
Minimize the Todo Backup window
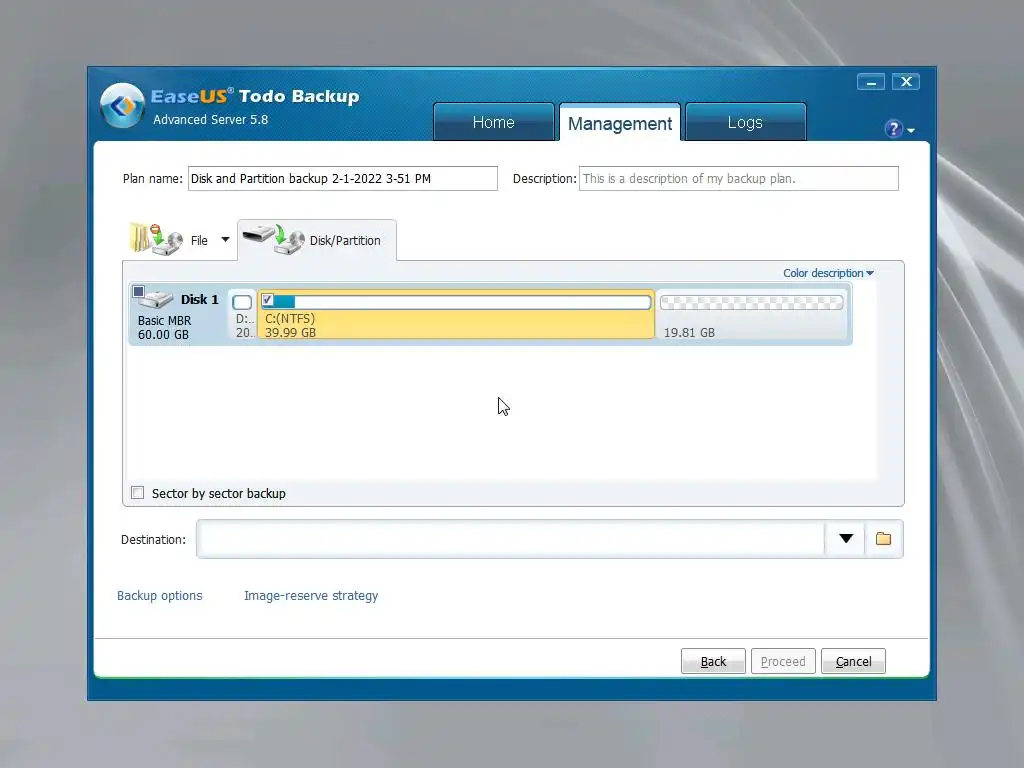871,82
